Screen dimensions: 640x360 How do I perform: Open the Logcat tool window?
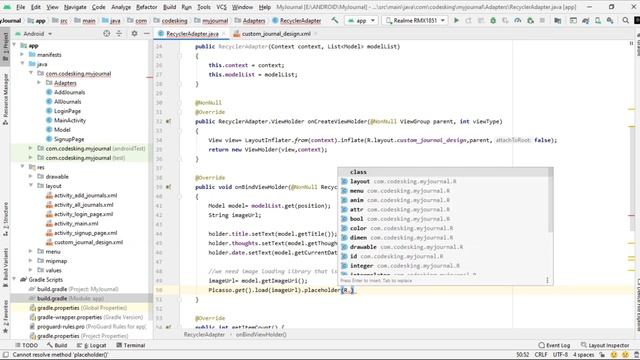(x=92, y=345)
